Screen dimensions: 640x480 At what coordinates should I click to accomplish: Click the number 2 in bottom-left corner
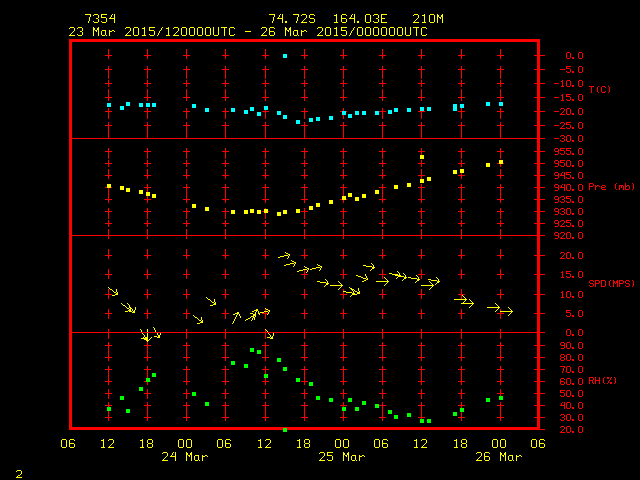19,471
